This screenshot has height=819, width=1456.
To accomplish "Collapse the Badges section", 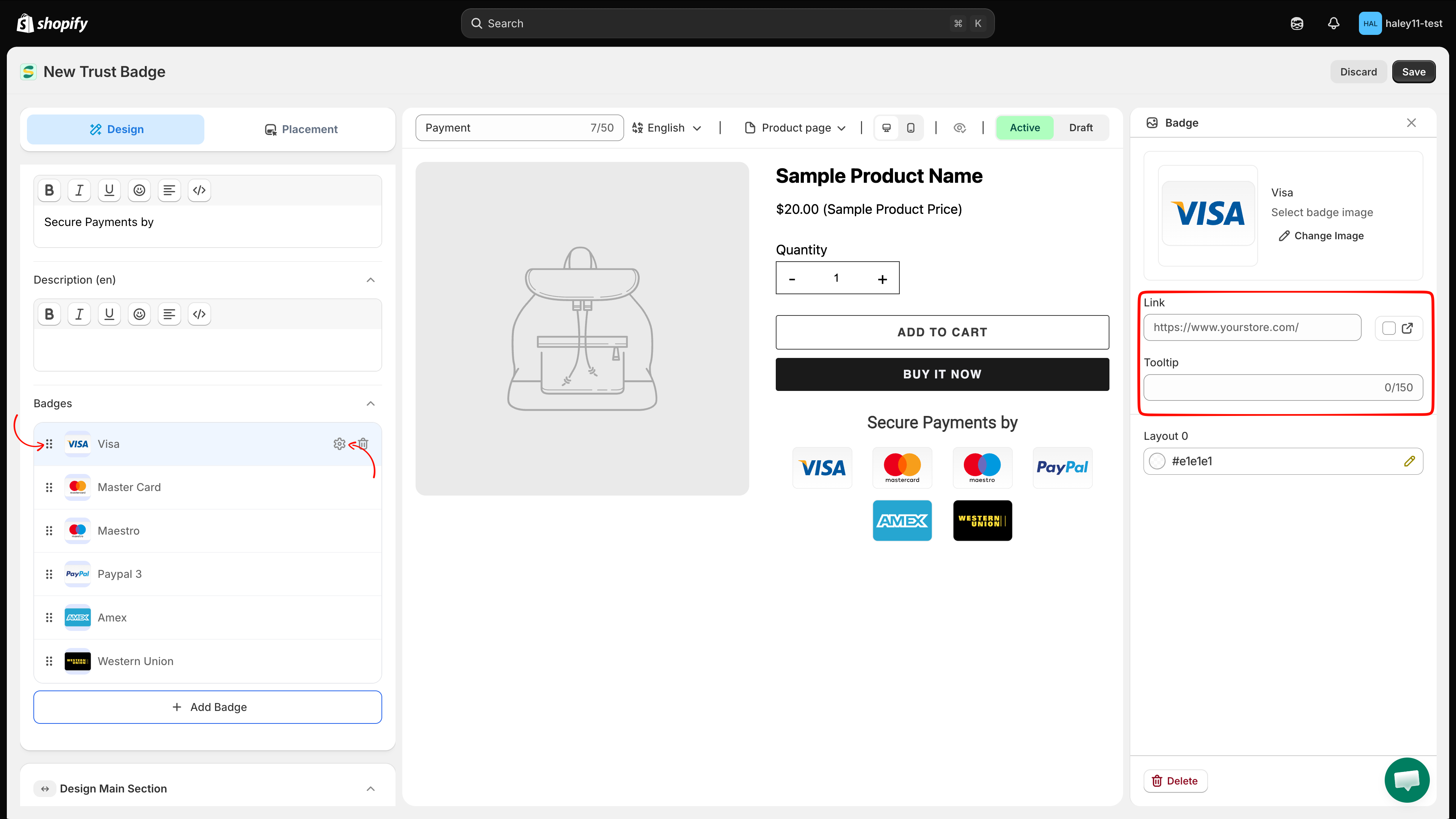I will coord(370,403).
